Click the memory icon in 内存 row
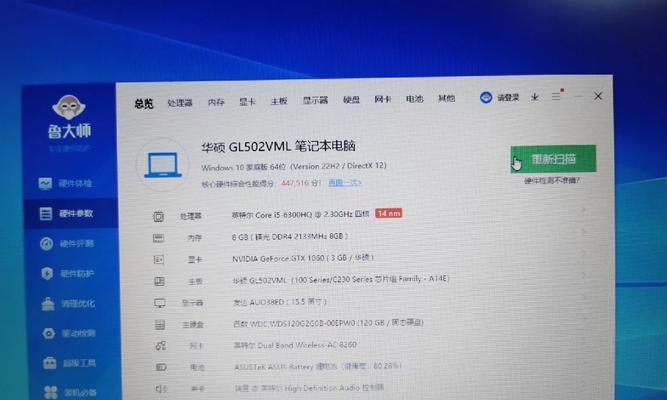The width and height of the screenshot is (667, 400). tap(158, 238)
